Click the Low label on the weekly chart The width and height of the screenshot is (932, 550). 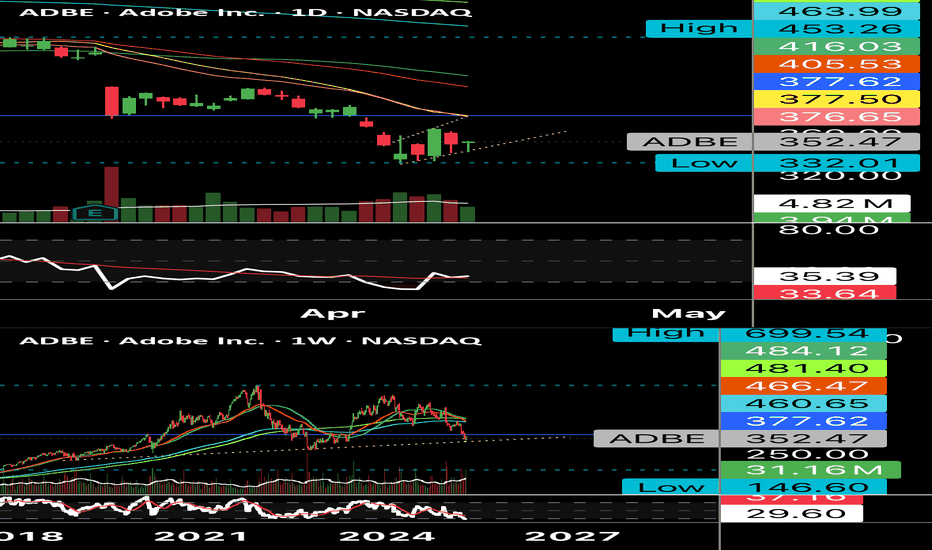pyautogui.click(x=671, y=487)
